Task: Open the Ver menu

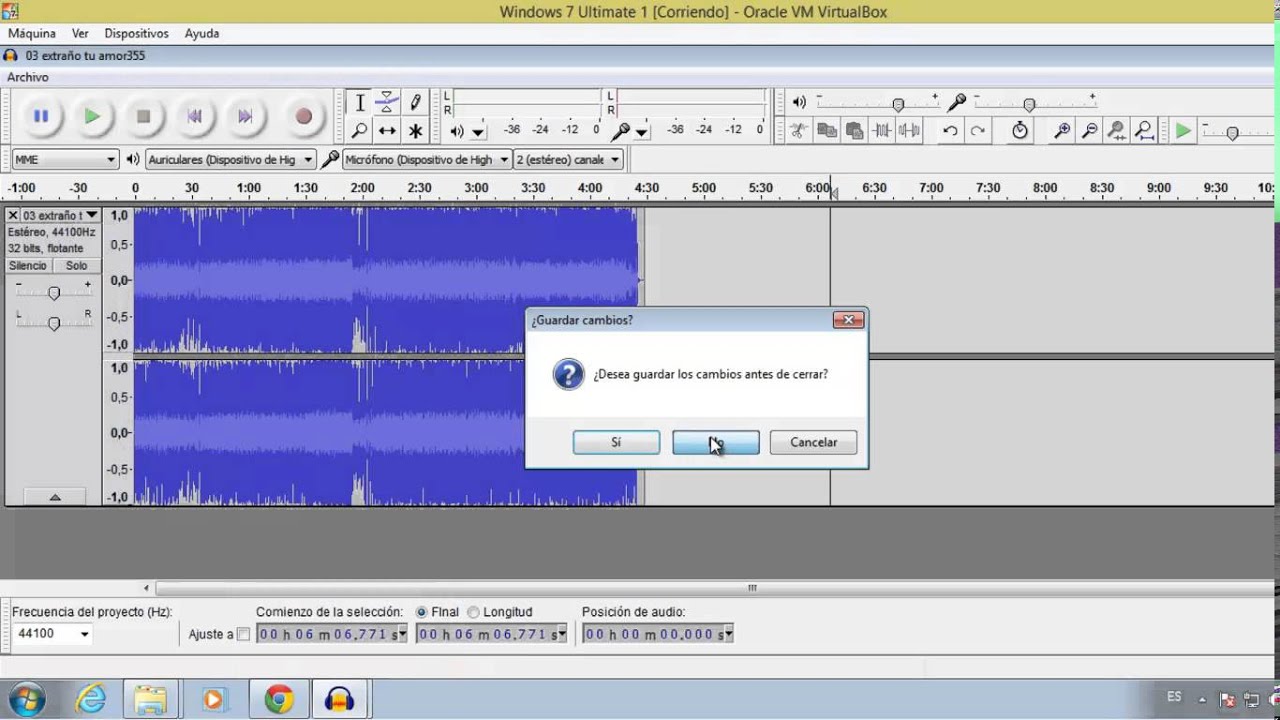Action: [80, 33]
